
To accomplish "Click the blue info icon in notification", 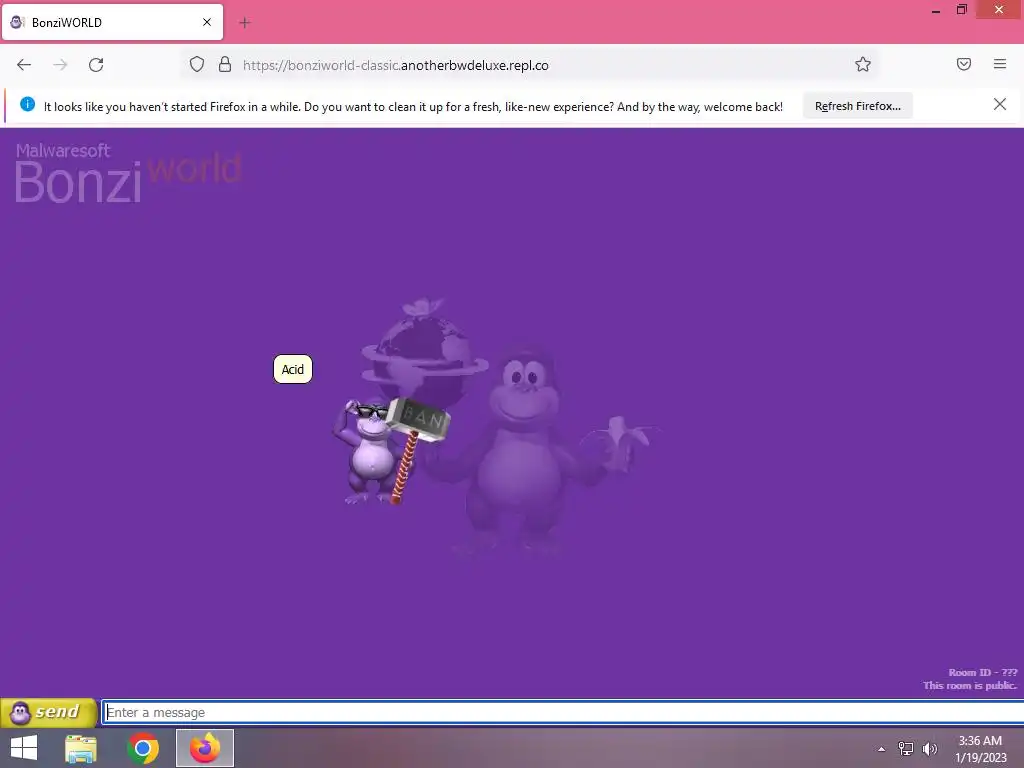I will [x=27, y=104].
